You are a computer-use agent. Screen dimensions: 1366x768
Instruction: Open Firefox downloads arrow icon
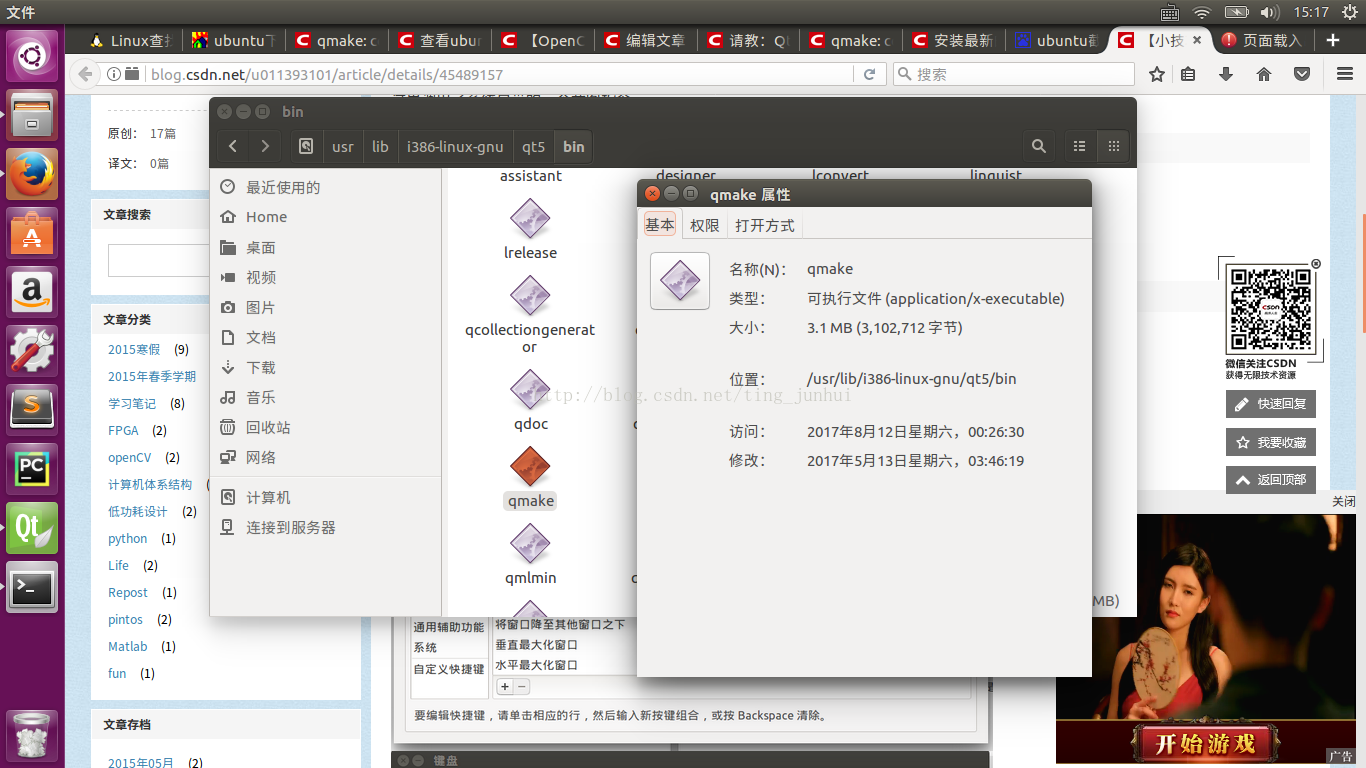(x=1226, y=74)
